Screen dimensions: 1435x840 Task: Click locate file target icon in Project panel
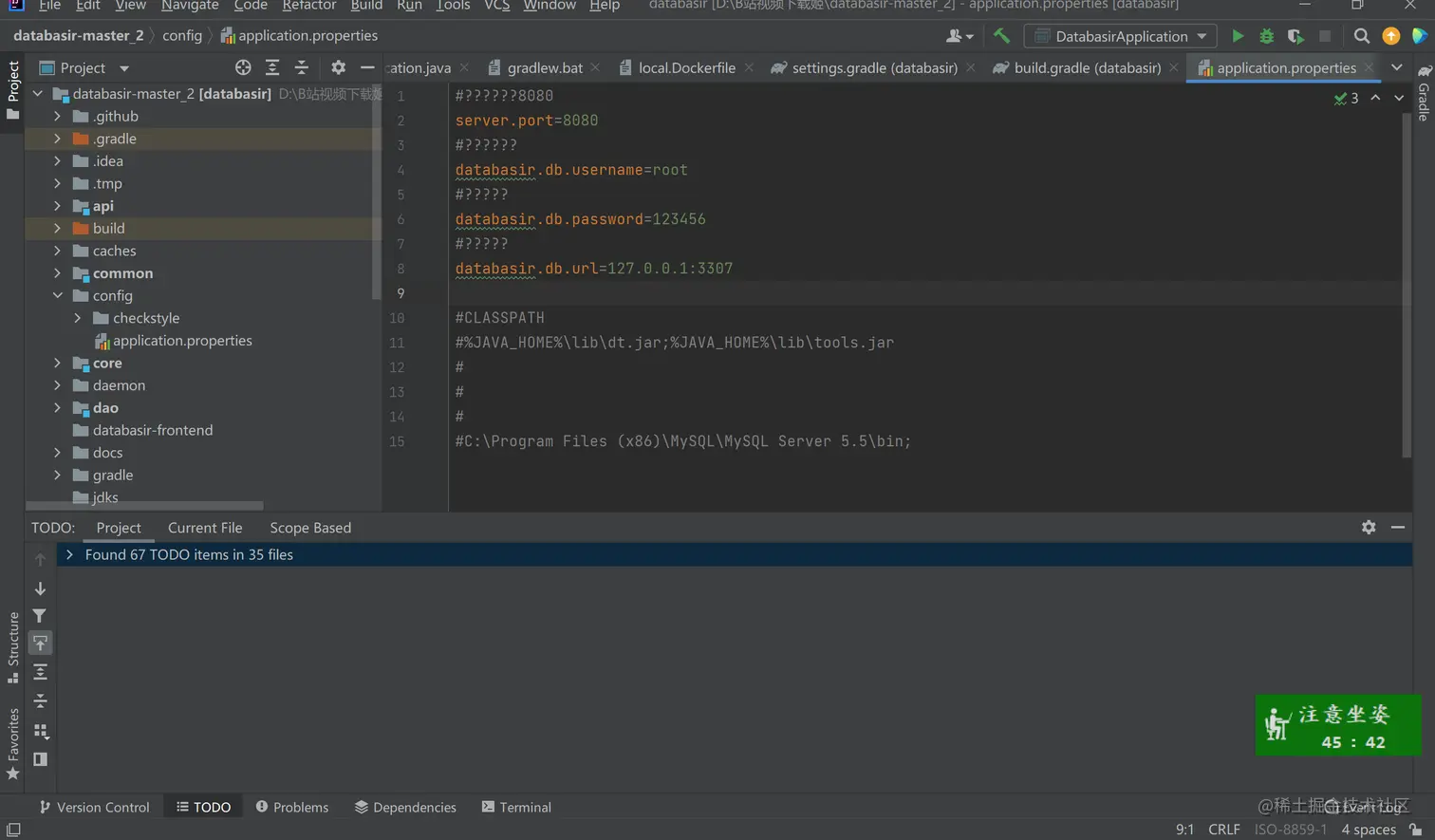[243, 67]
